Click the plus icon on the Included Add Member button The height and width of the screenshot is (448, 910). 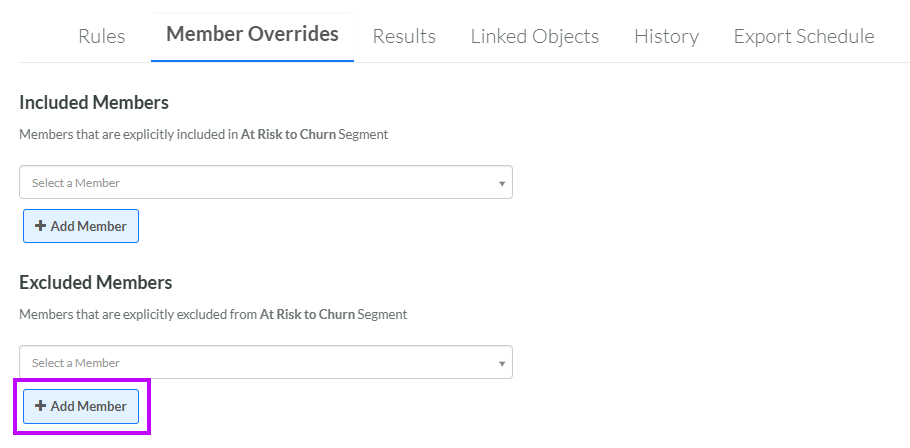pyautogui.click(x=40, y=226)
